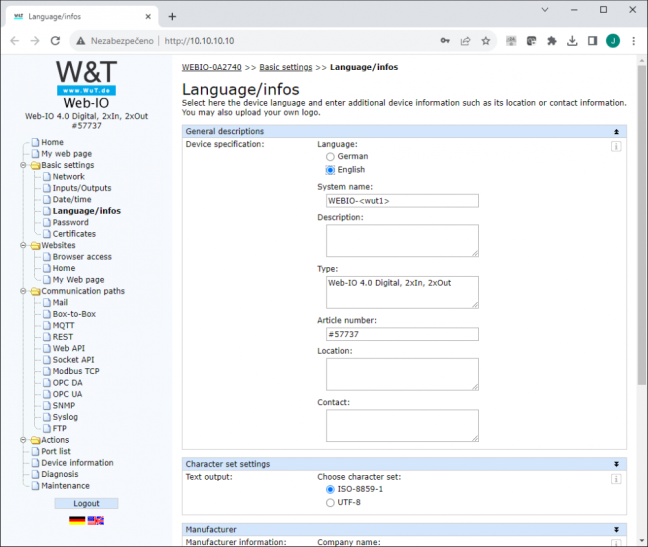648x547 pixels.
Task: Open browser Downloads icon
Action: (572, 41)
